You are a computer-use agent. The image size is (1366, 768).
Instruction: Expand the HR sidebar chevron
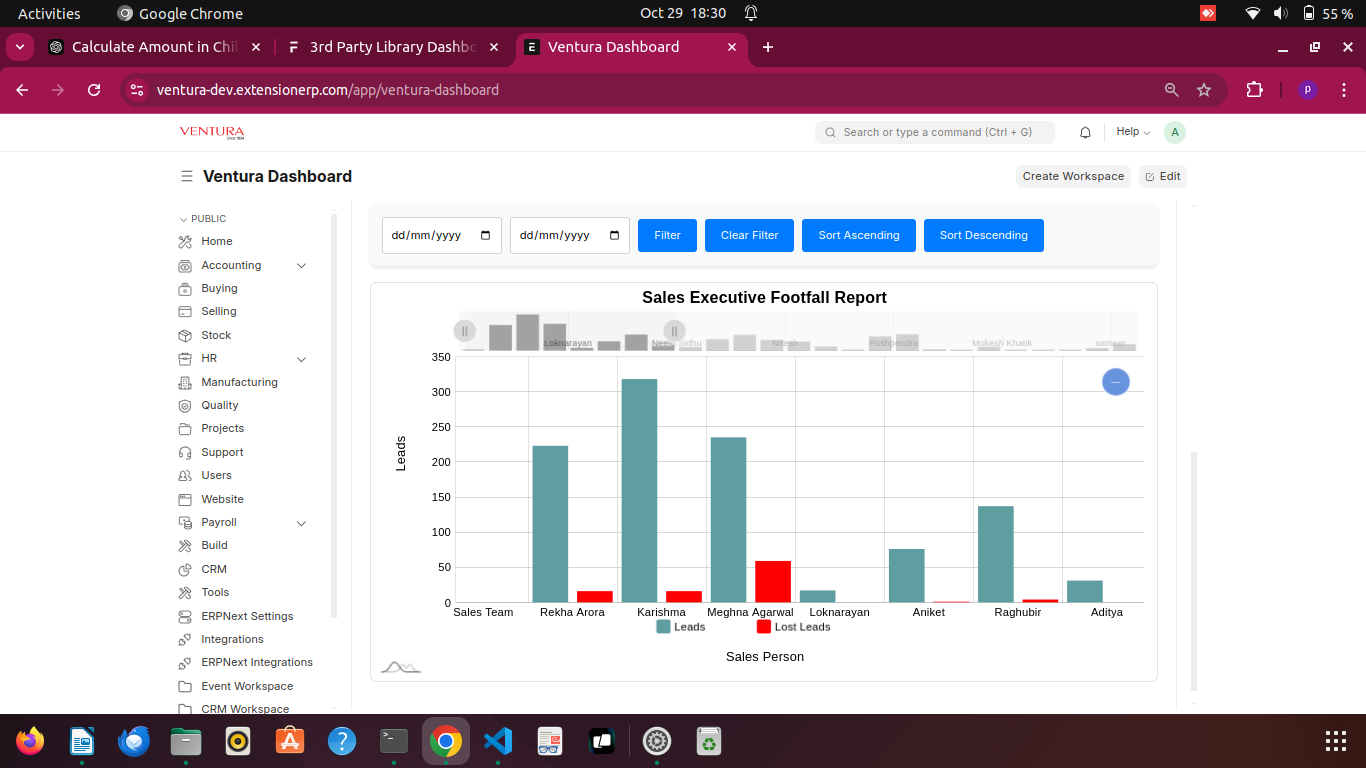[x=301, y=359]
